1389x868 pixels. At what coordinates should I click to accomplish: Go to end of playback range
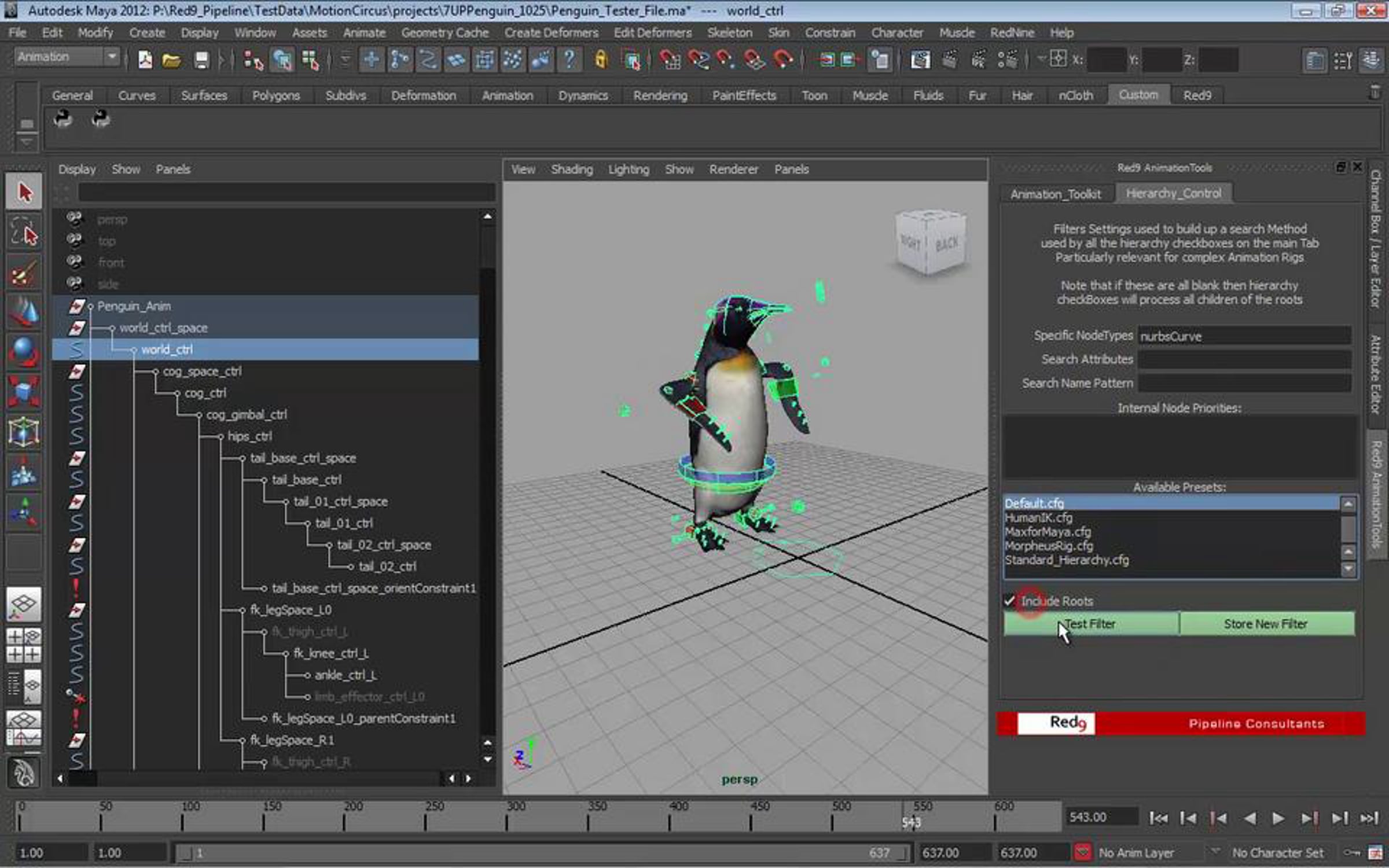pos(1369,818)
